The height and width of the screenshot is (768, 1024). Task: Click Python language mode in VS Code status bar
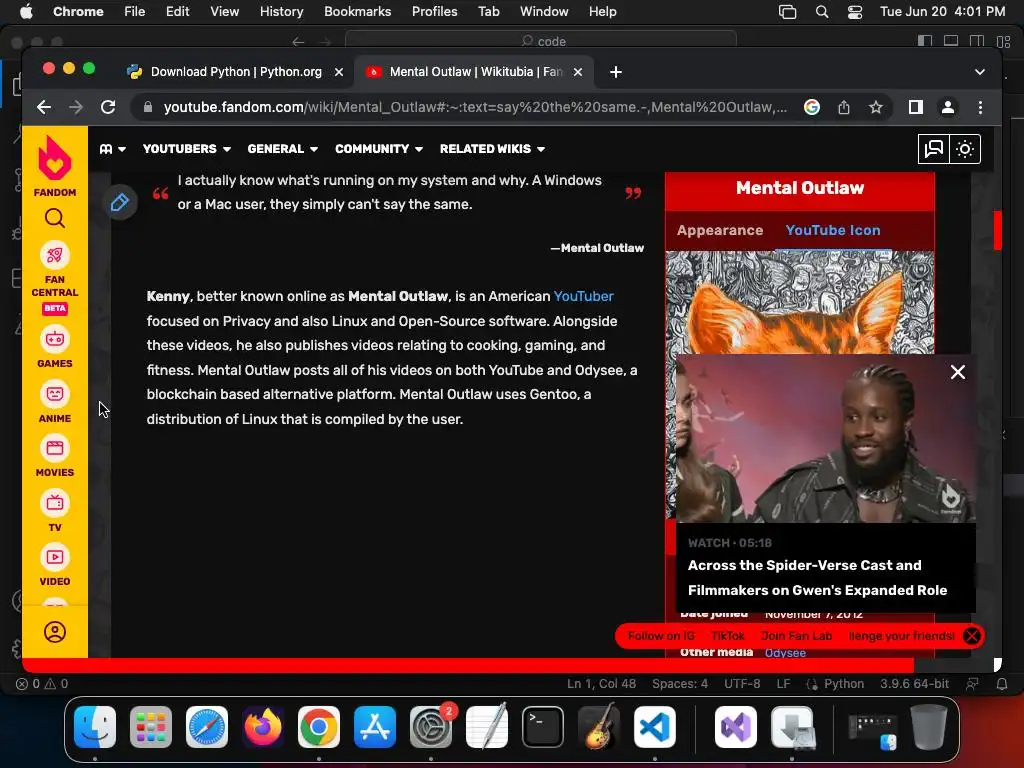(844, 684)
